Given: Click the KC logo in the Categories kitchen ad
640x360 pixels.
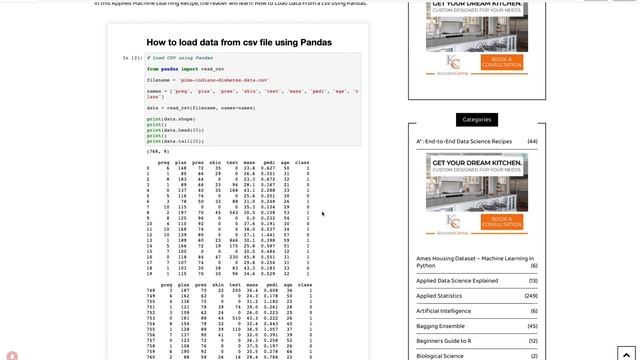Looking at the screenshot, I should click(453, 222).
